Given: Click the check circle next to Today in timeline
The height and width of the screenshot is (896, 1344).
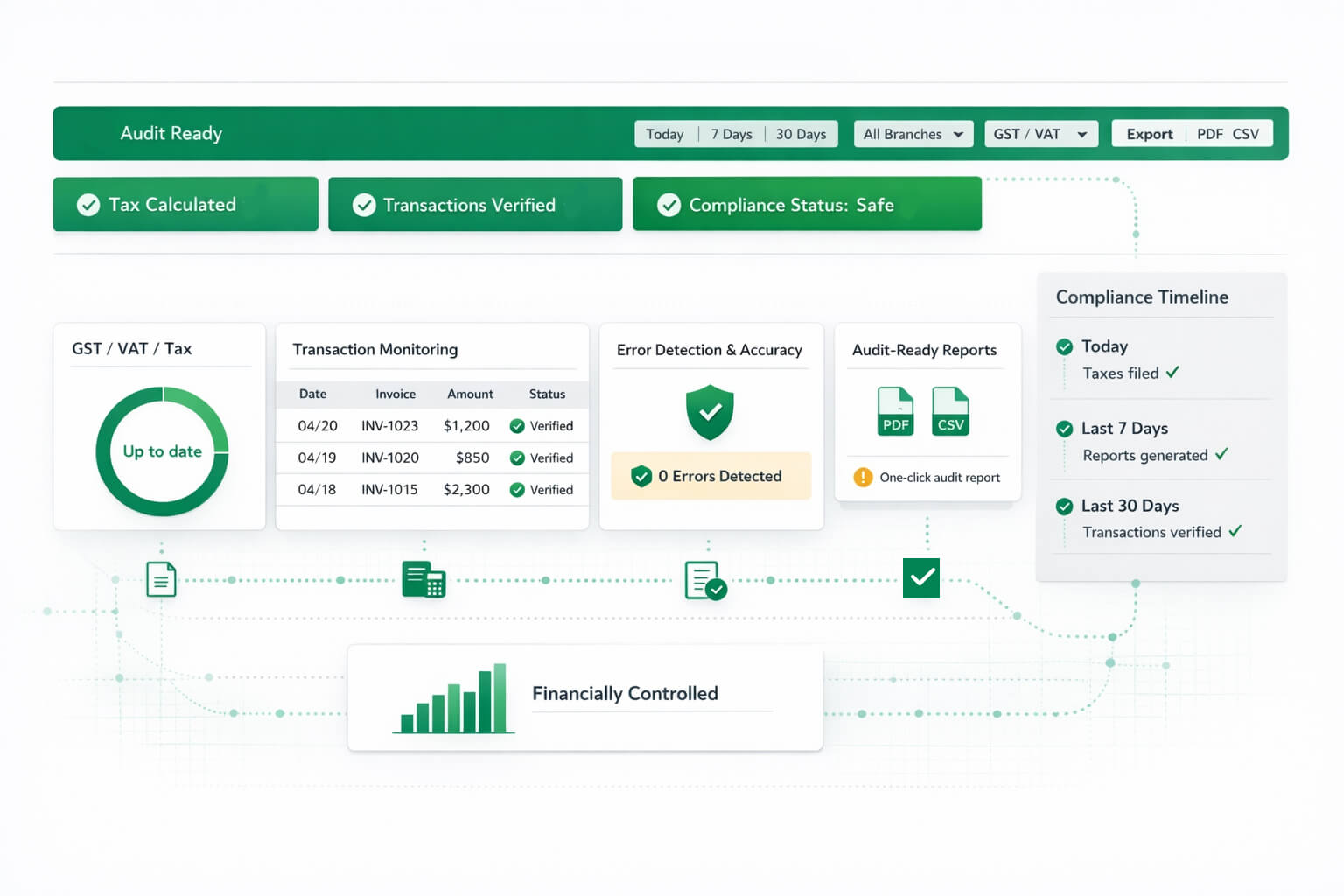Looking at the screenshot, I should (x=1065, y=346).
